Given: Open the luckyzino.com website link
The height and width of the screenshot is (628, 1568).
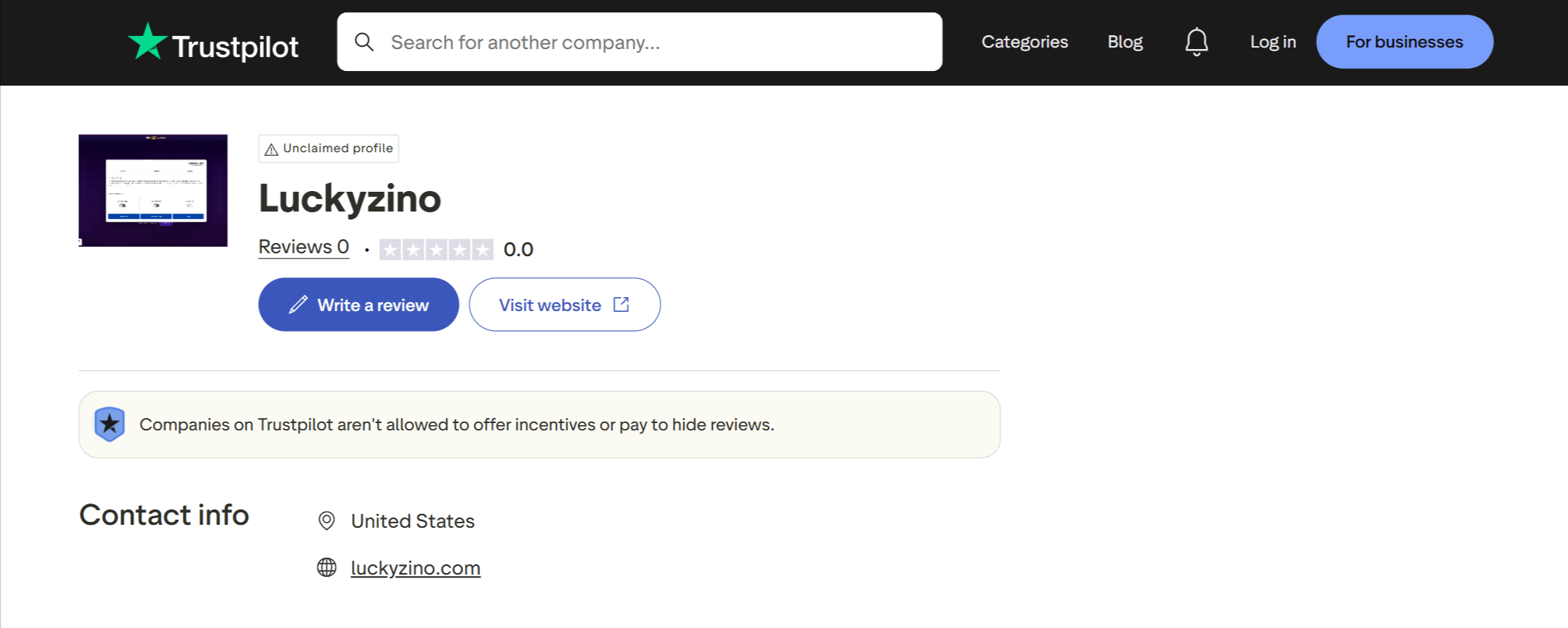Looking at the screenshot, I should [x=416, y=568].
